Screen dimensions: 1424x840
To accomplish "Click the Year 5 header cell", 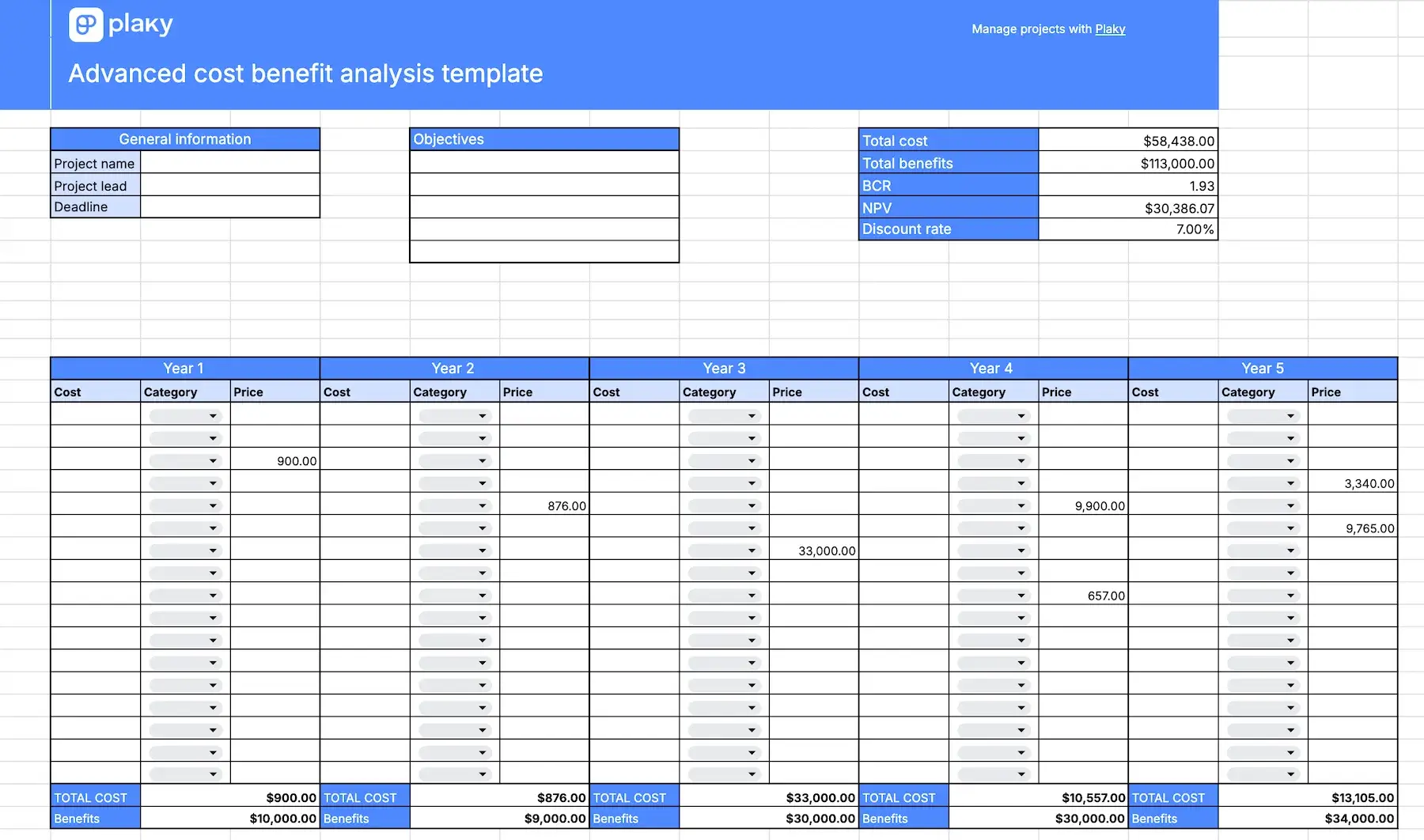I will (x=1263, y=368).
